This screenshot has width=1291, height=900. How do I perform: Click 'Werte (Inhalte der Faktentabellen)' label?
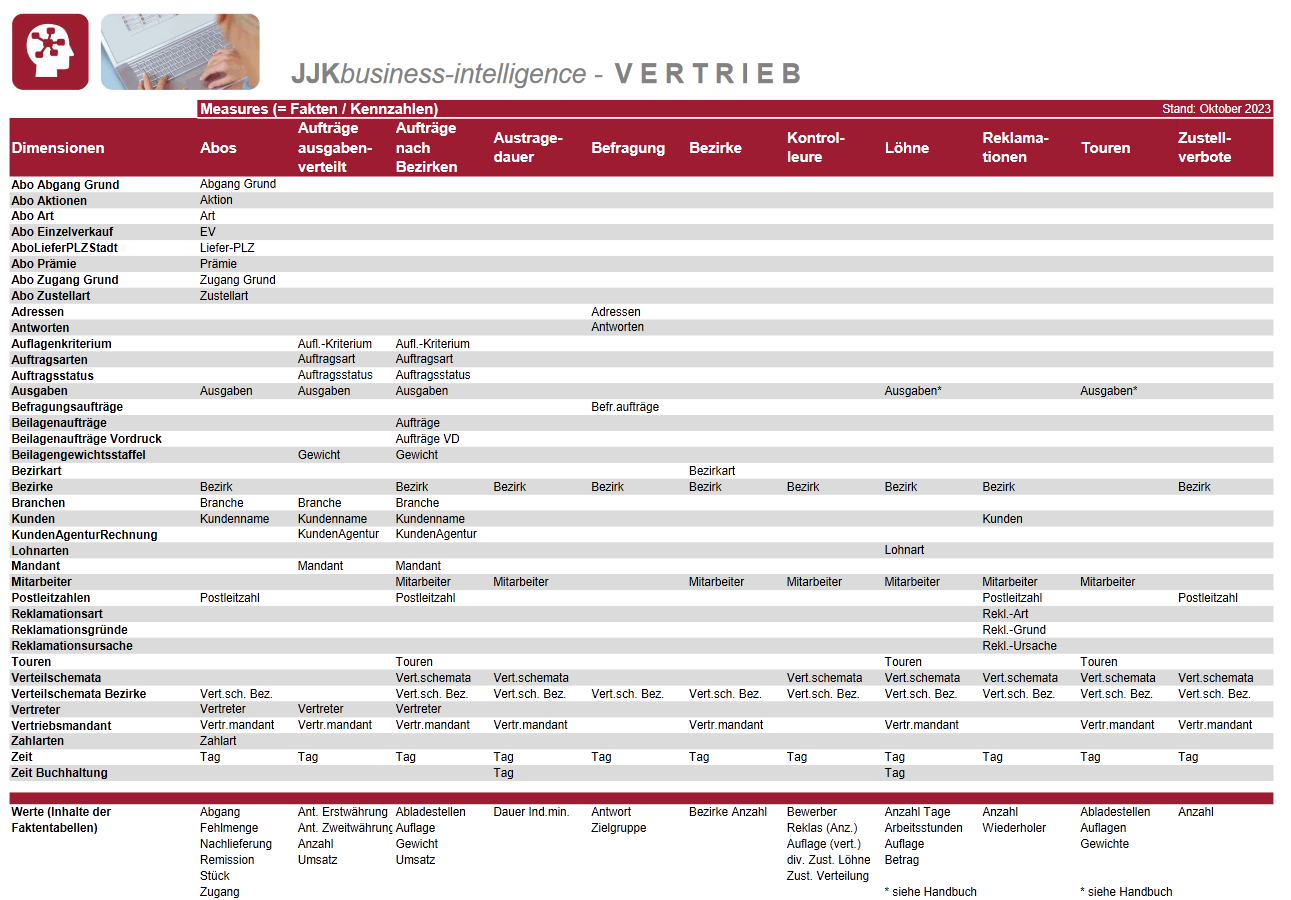[x=61, y=820]
